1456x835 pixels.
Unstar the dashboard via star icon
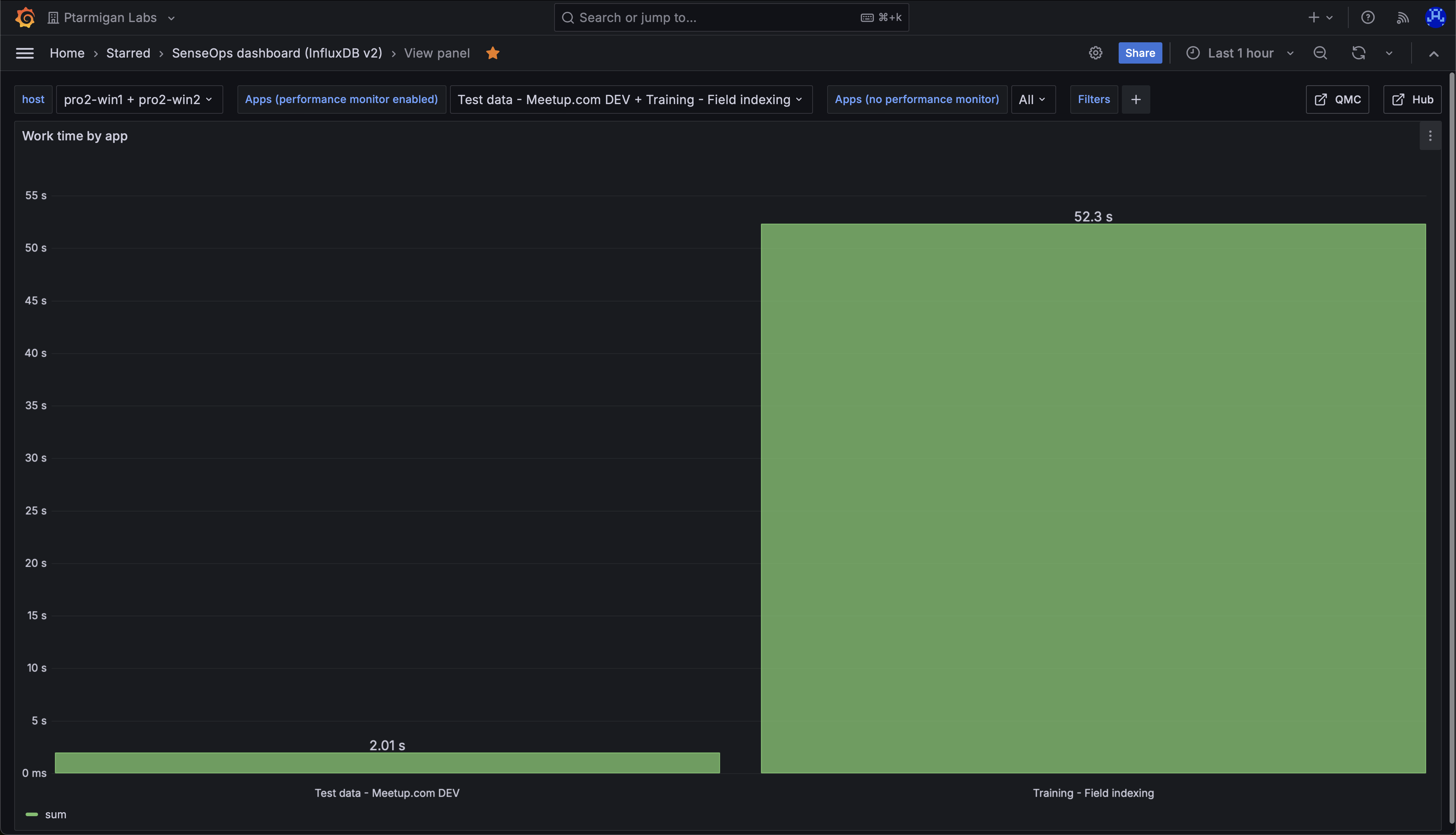coord(492,53)
